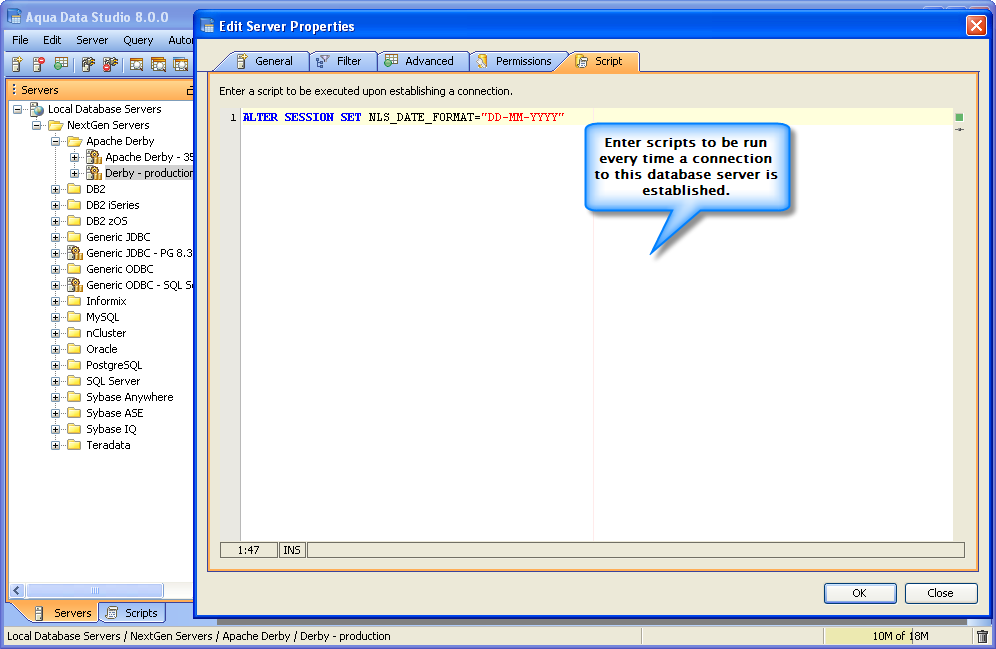Select the Generic ODBC folder item

click(119, 269)
